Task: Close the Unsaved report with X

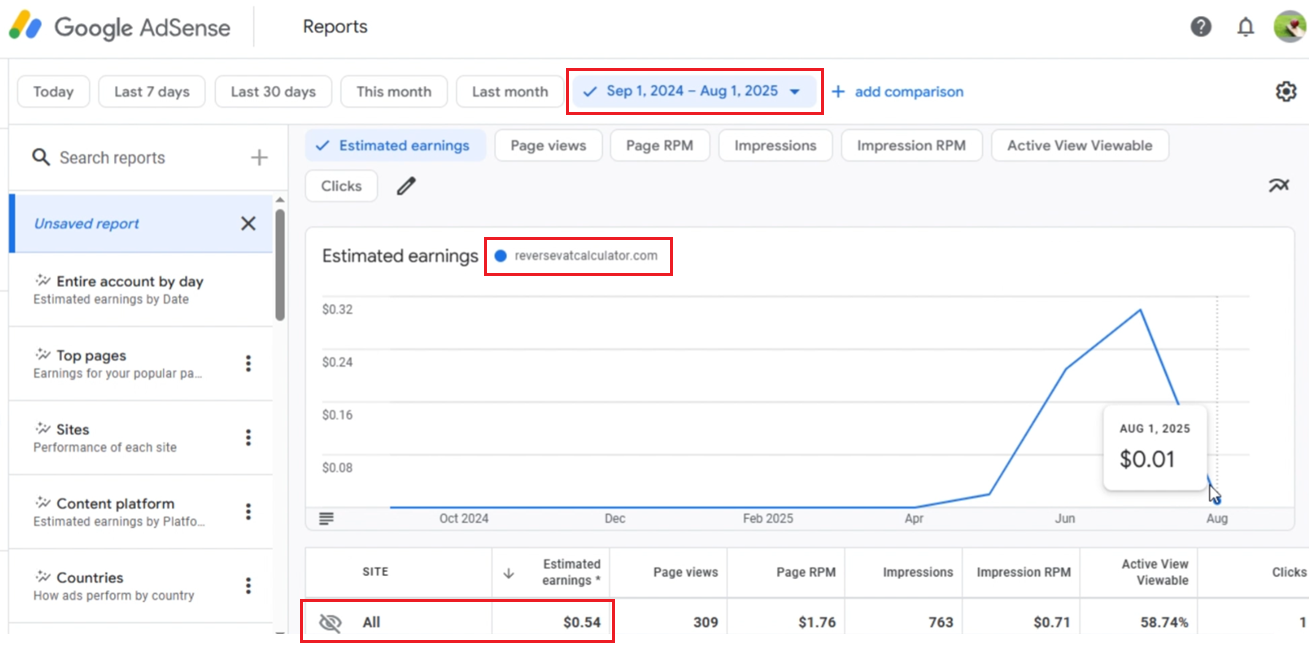Action: [x=248, y=223]
